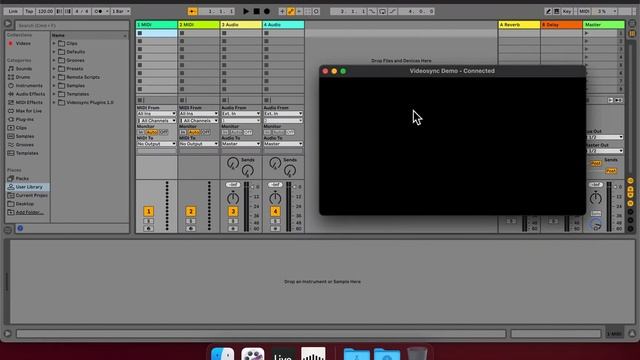Image resolution: width=640 pixels, height=360 pixels.
Task: Select the Master track header
Action: click(x=604, y=25)
